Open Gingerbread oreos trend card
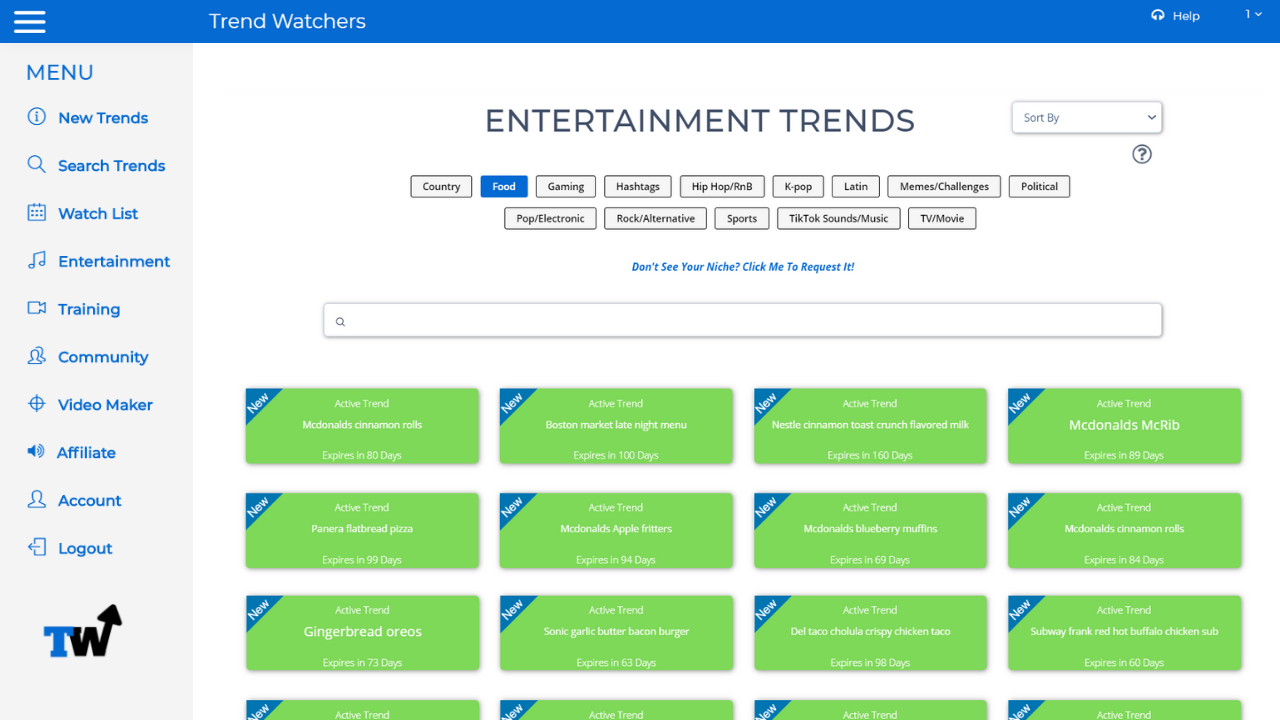The width and height of the screenshot is (1280, 720). click(362, 633)
